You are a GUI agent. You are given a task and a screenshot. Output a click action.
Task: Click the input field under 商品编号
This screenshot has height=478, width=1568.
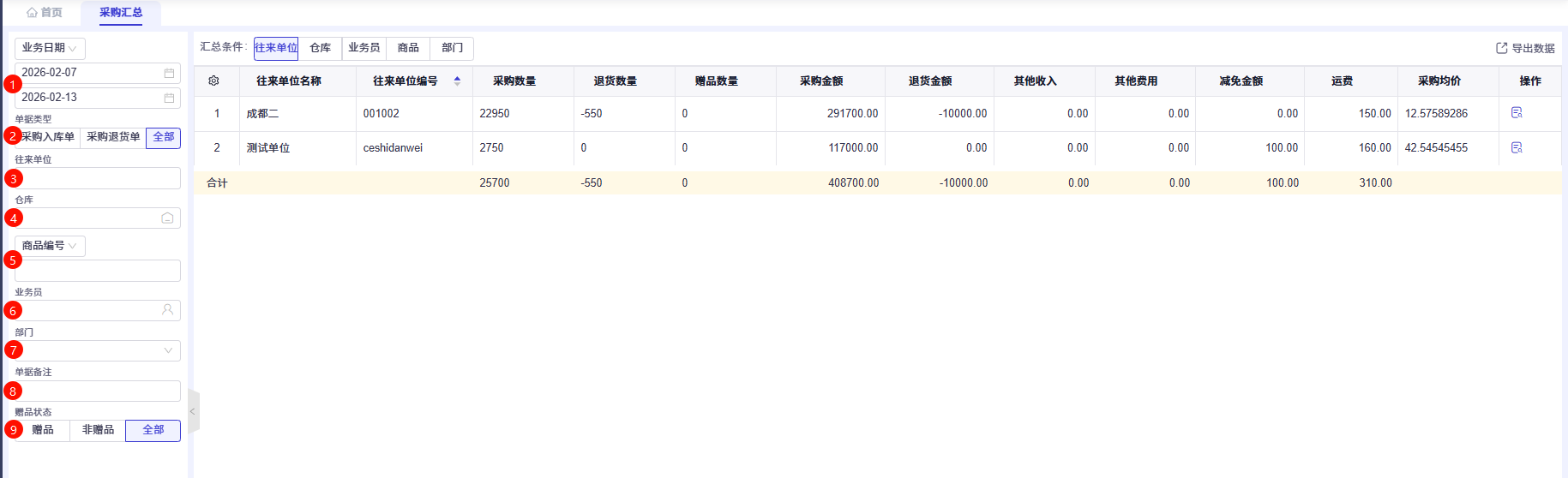click(x=98, y=271)
